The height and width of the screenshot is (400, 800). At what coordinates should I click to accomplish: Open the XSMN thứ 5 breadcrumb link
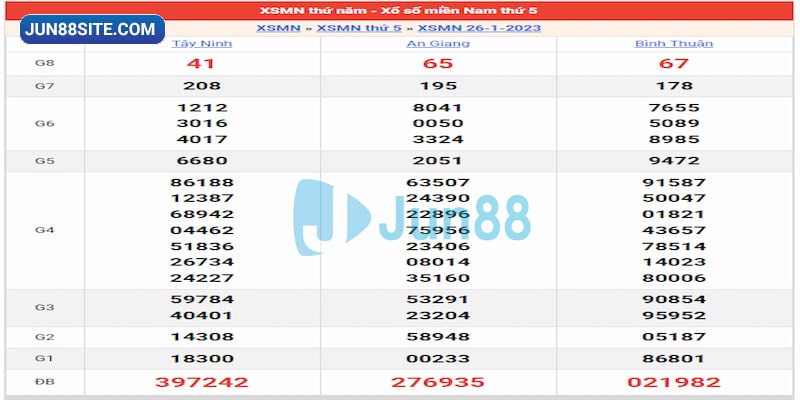358,28
